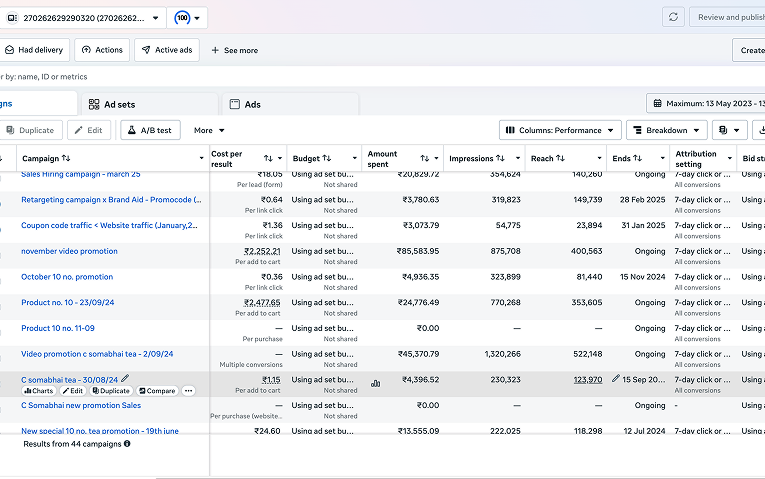
Task: Apply the Had delivery filter
Action: [34, 50]
